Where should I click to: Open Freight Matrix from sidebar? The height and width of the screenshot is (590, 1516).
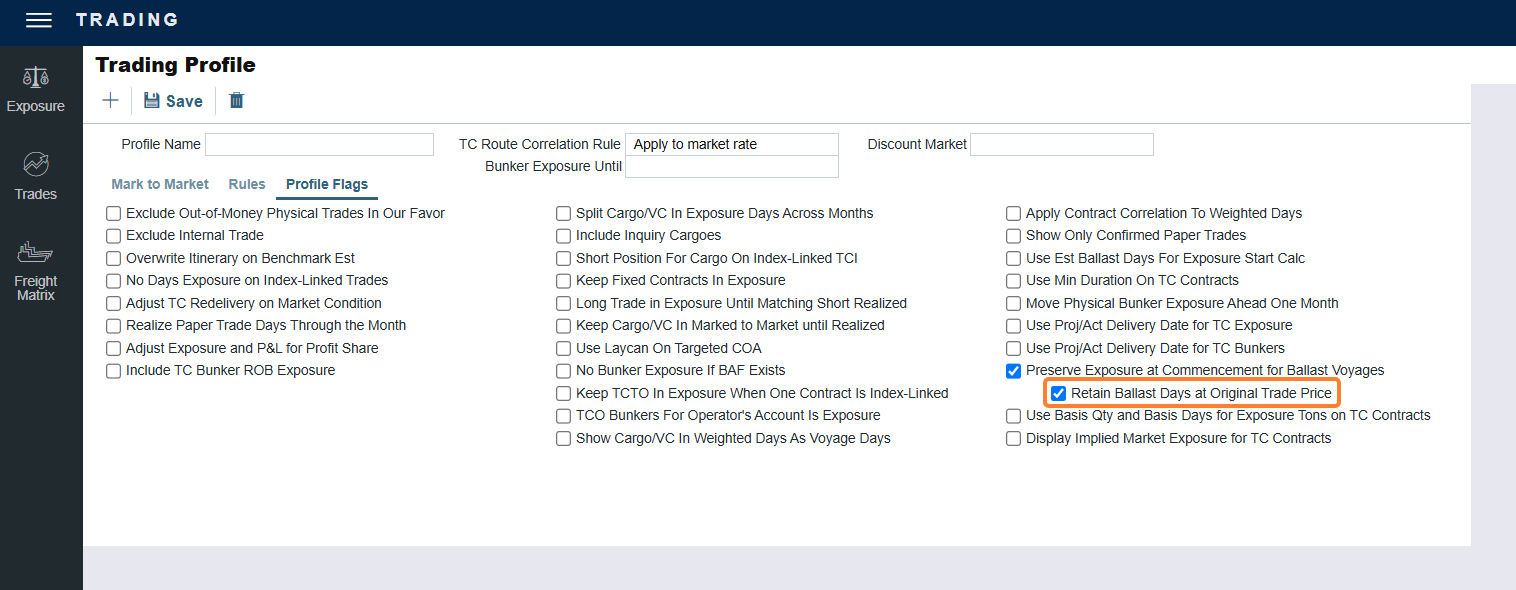[x=36, y=270]
